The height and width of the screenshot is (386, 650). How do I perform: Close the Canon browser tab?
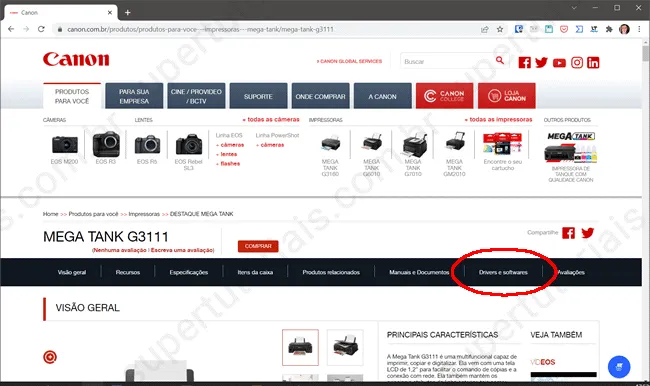tap(110, 12)
